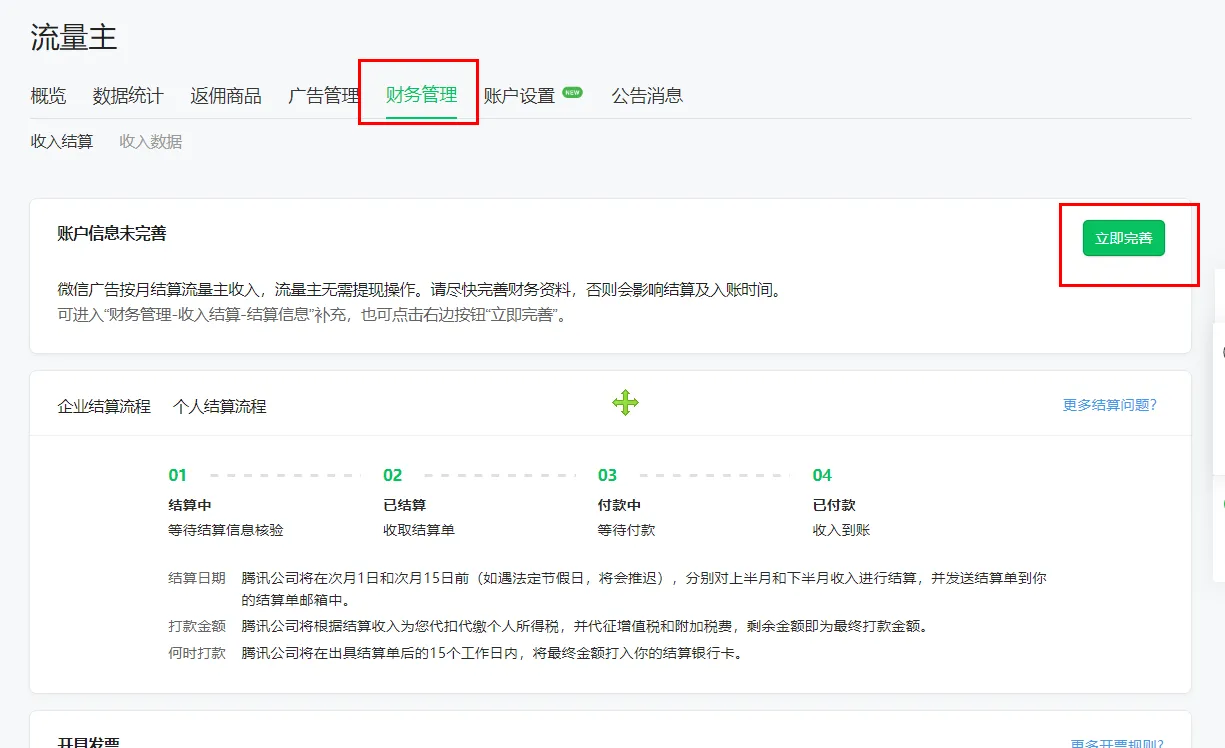Open the 返佣商品 tab
The image size is (1225, 748).
pos(226,95)
